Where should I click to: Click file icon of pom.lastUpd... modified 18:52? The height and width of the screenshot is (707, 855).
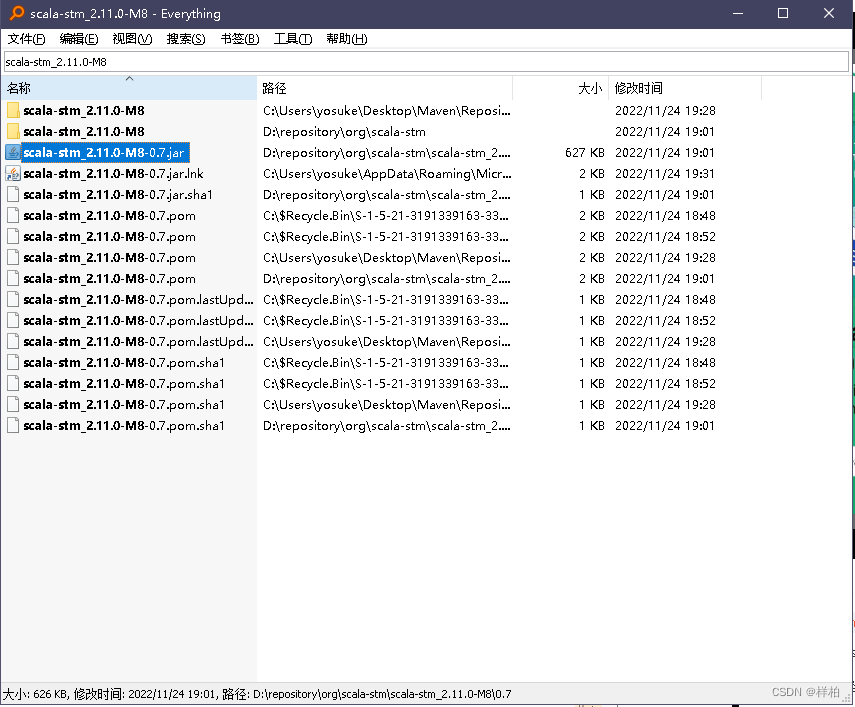coord(13,321)
